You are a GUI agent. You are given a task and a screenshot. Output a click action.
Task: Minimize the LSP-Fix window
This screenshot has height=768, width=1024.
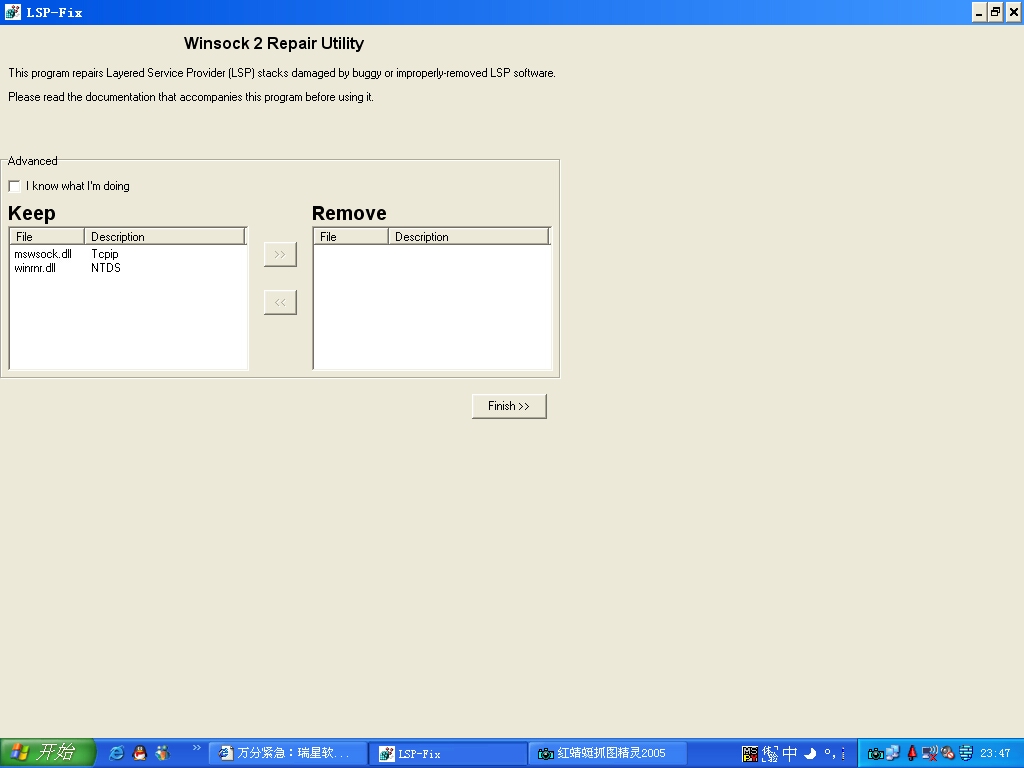(x=979, y=12)
